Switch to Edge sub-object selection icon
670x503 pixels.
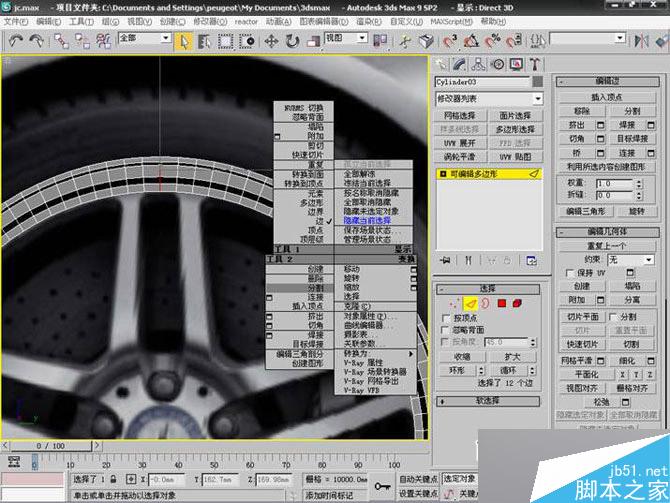(x=470, y=303)
